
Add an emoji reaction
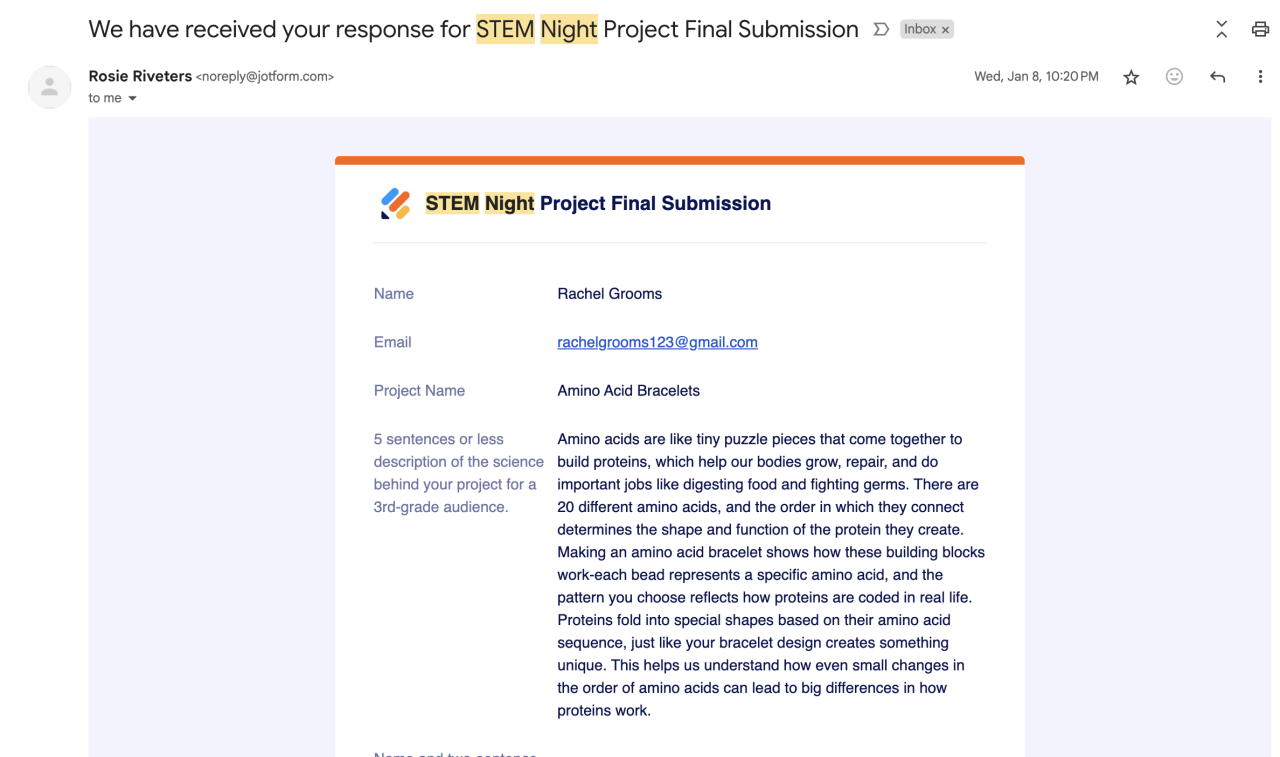1174,77
